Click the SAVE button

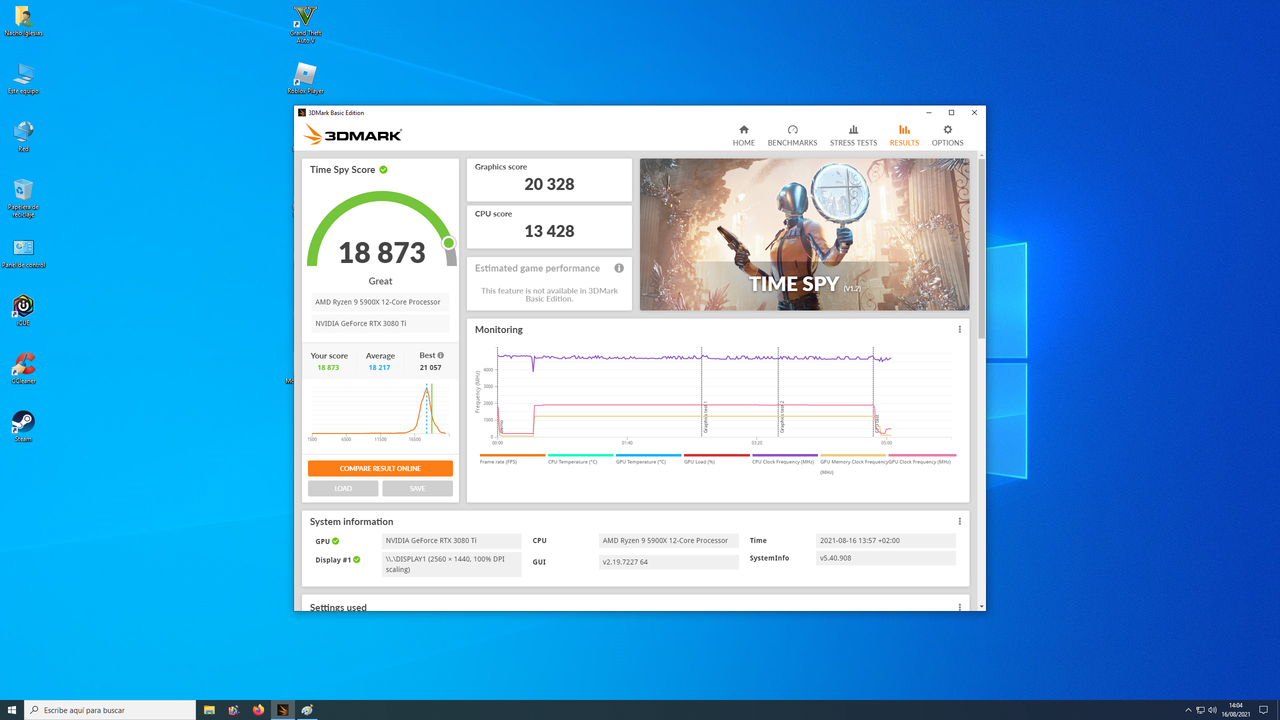(417, 489)
